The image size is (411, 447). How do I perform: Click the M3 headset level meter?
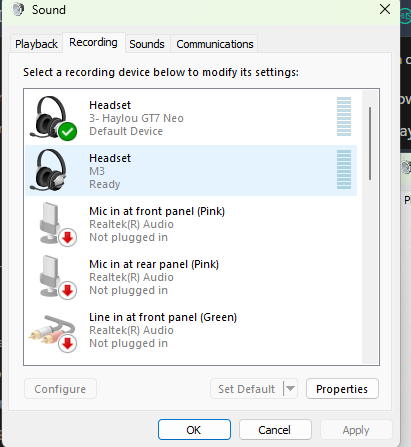[344, 169]
